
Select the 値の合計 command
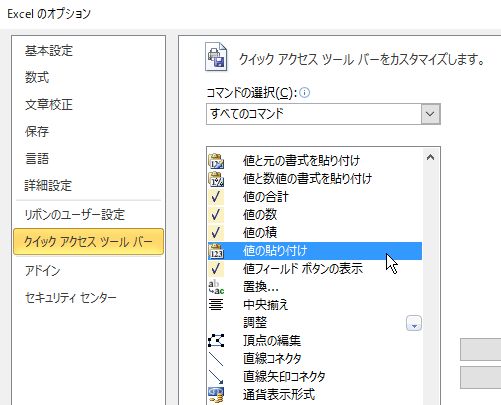pyautogui.click(x=315, y=197)
